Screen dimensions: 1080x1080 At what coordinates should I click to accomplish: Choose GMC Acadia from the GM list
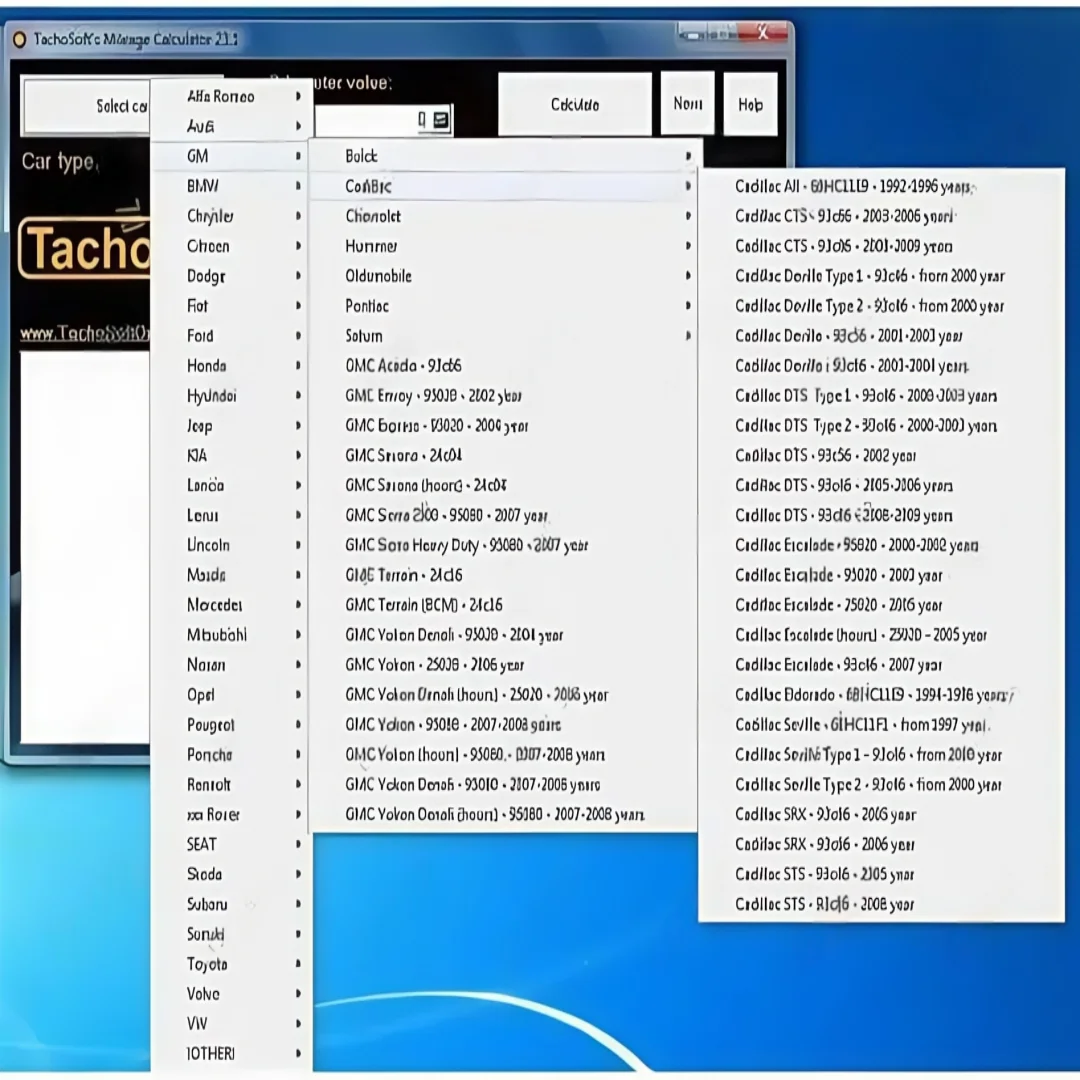point(503,366)
